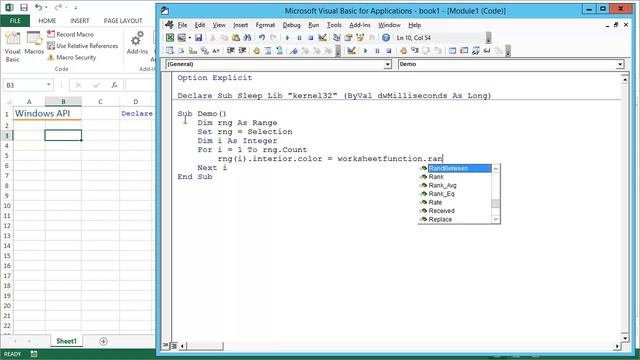640x360 pixels.
Task: Select Sheet1 tab in Excel
Action: pos(66,341)
